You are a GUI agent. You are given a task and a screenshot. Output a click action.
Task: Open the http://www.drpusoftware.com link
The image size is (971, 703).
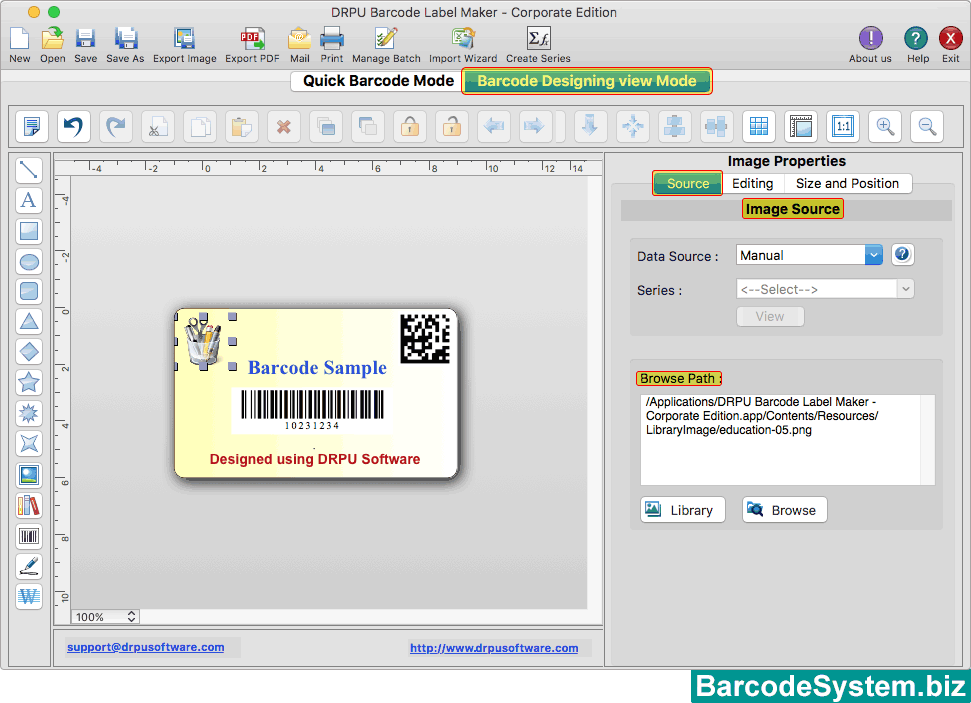(494, 648)
